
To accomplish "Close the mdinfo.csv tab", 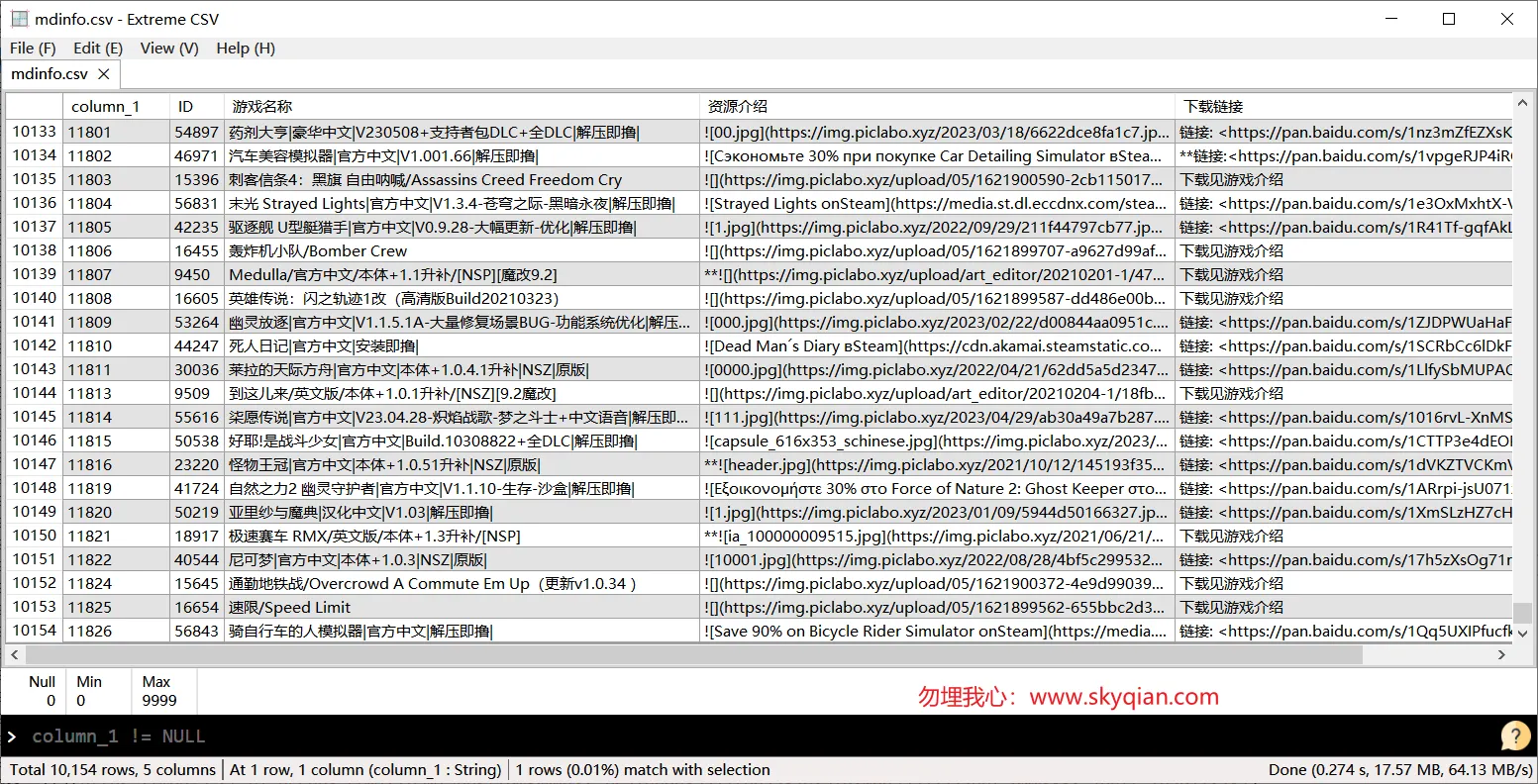I will point(104,73).
